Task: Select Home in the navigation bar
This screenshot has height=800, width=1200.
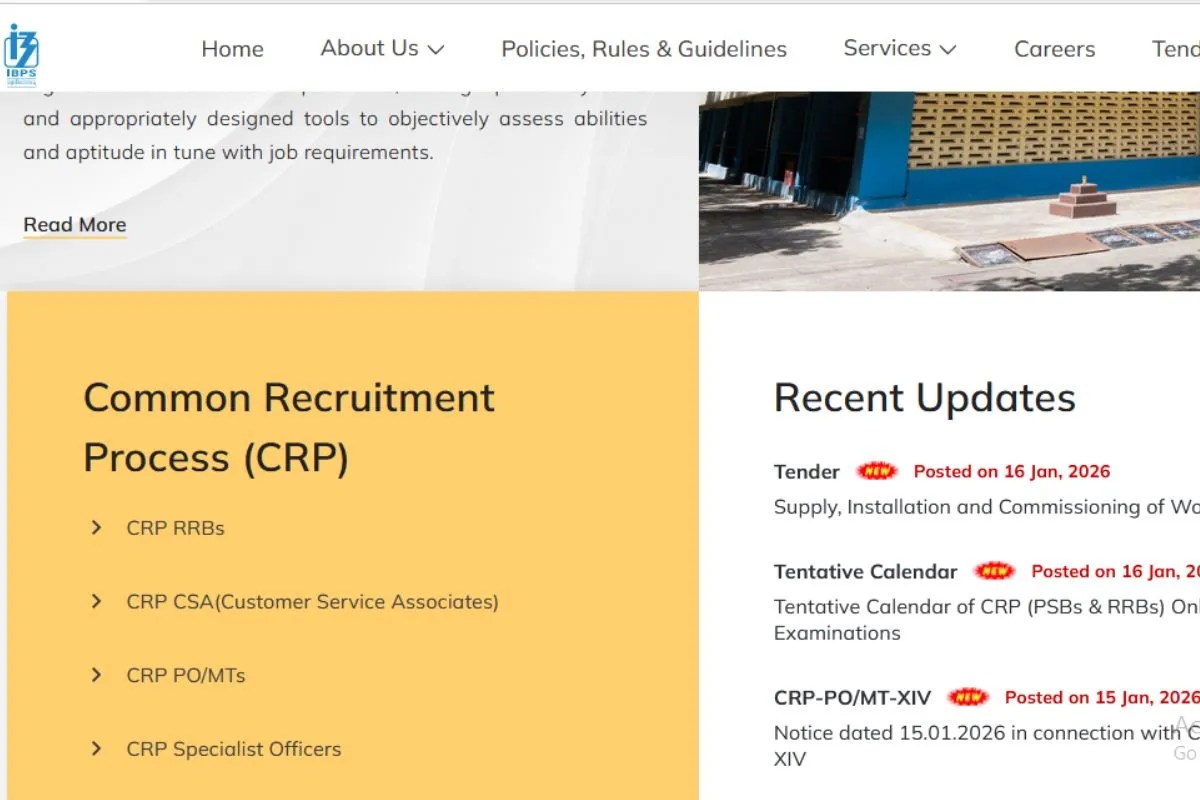Action: (x=232, y=48)
